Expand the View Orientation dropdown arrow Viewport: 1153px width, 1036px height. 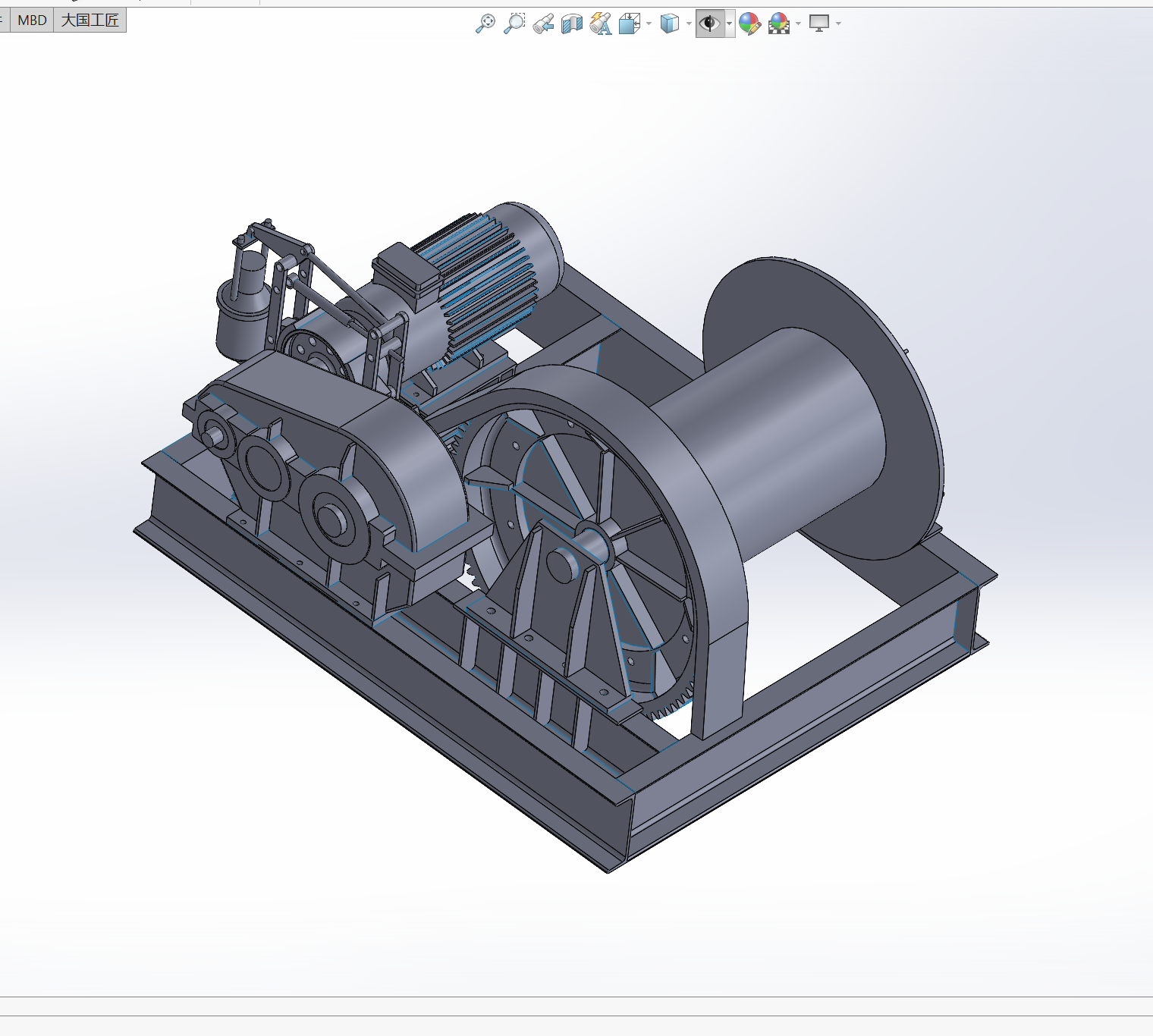coord(649,24)
